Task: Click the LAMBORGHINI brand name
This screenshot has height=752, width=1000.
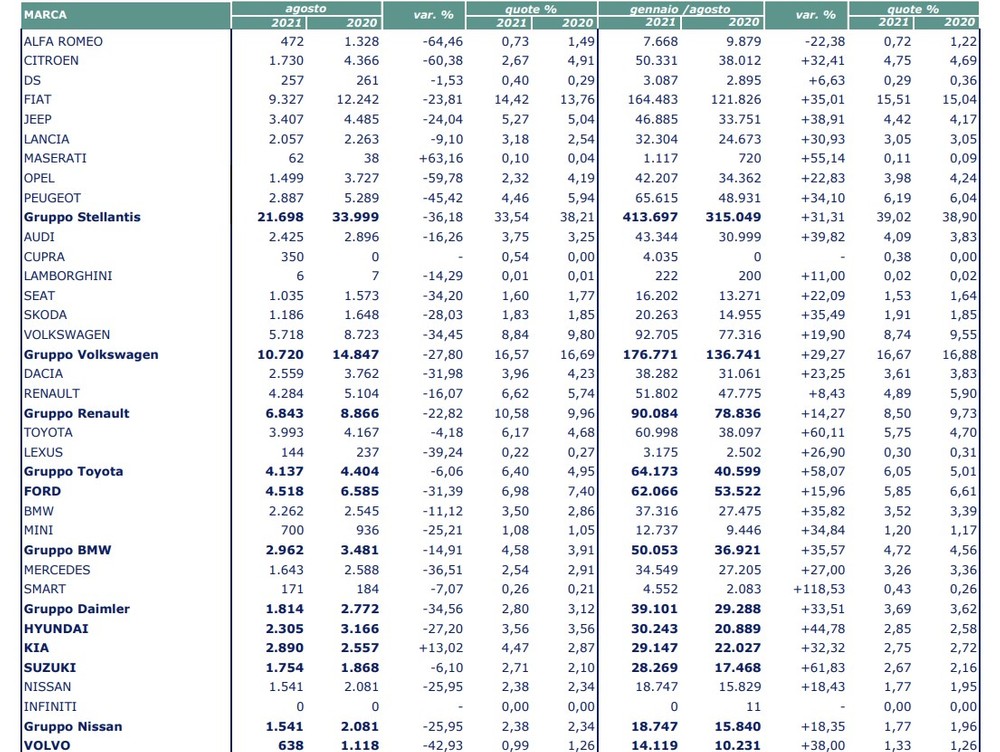Action: coord(68,276)
